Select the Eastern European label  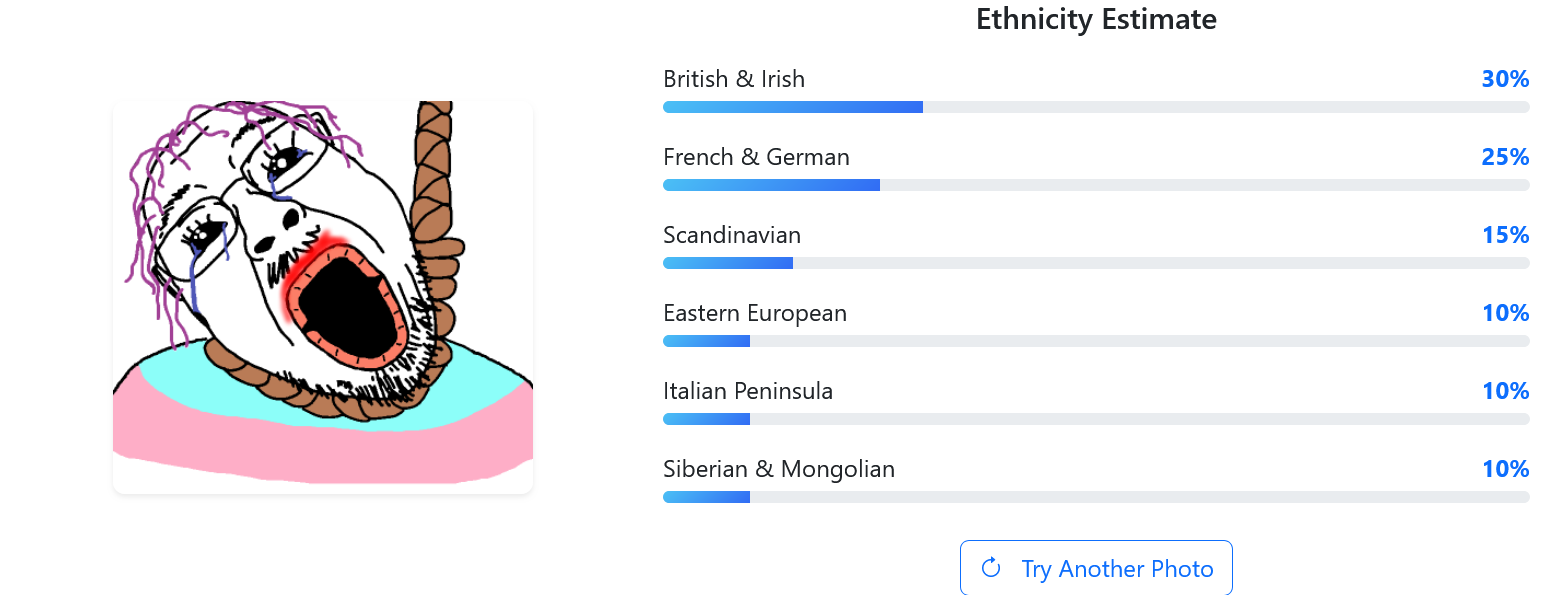(754, 313)
